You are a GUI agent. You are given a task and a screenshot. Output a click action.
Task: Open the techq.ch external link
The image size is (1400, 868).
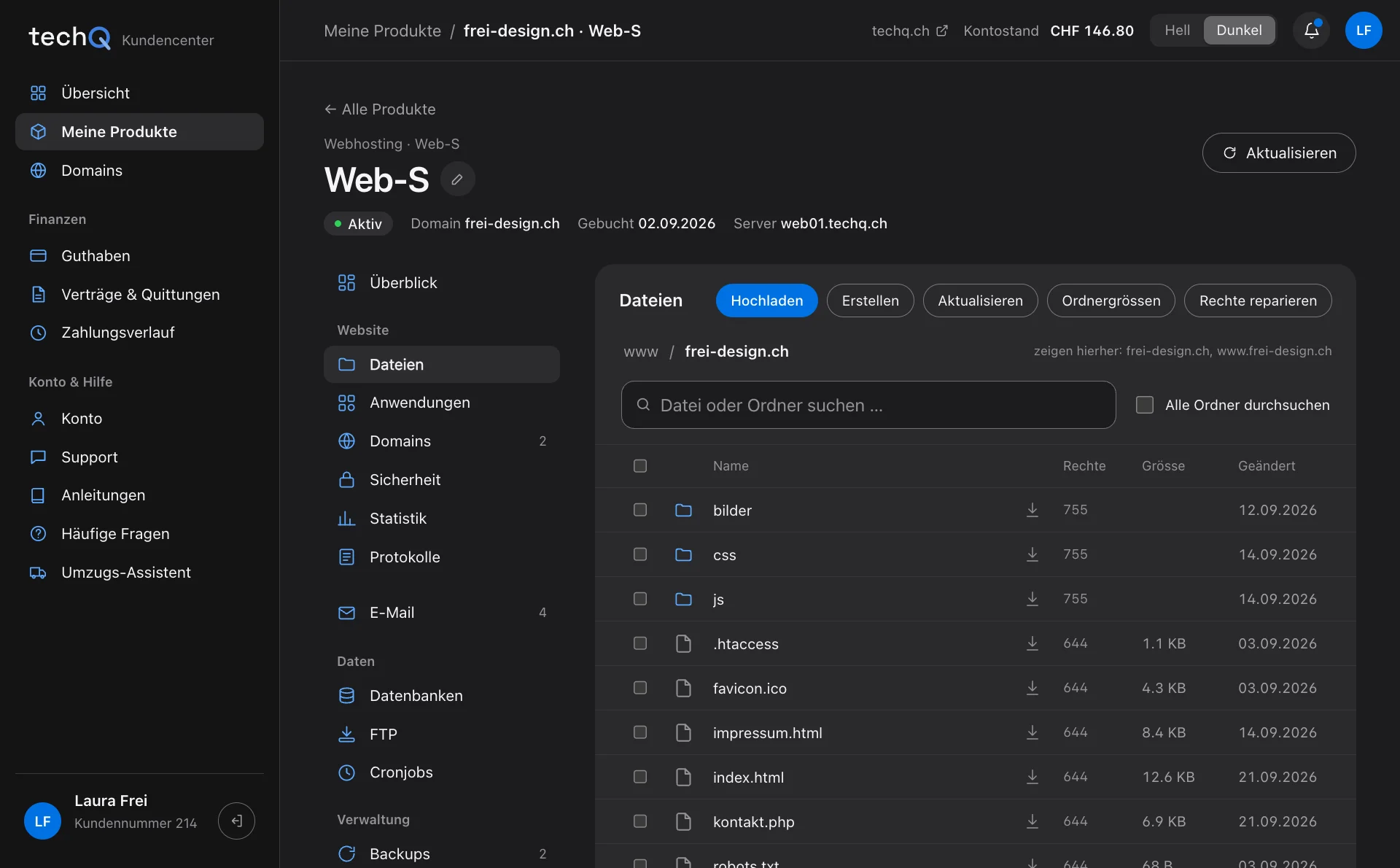[909, 31]
